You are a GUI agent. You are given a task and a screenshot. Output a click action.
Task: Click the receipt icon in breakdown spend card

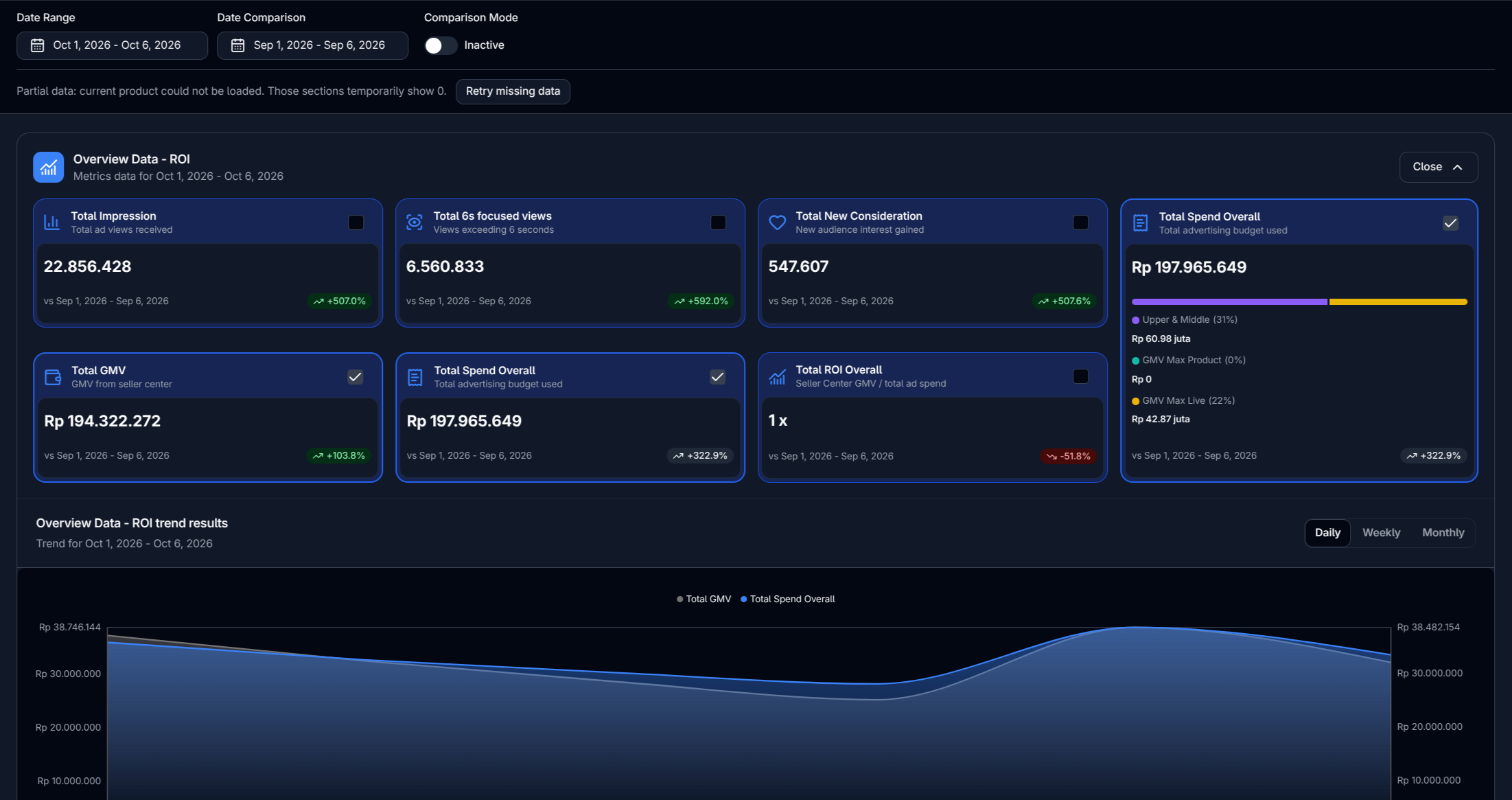[x=1140, y=223]
